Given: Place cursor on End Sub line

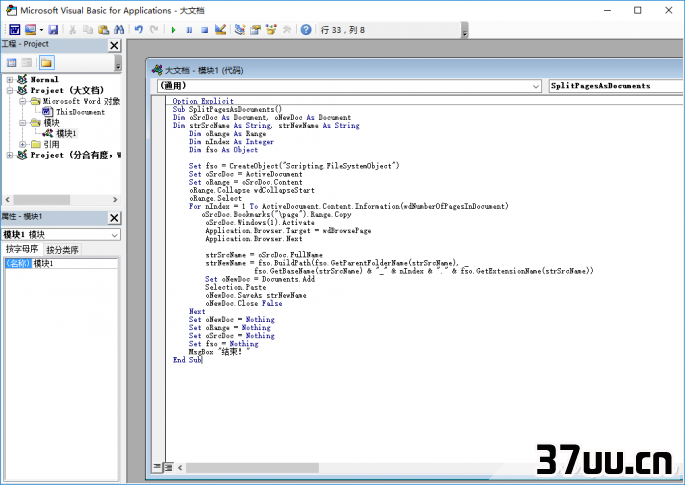Looking at the screenshot, I should pyautogui.click(x=187, y=360).
